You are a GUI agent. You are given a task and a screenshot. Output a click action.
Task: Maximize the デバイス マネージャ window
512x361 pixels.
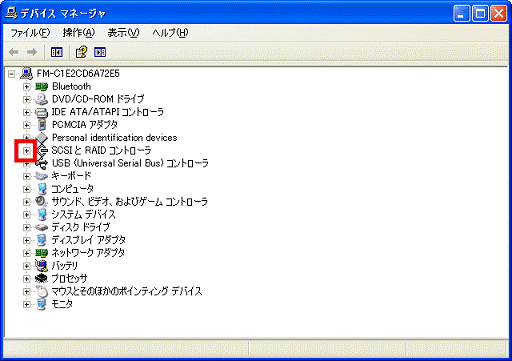[480, 14]
